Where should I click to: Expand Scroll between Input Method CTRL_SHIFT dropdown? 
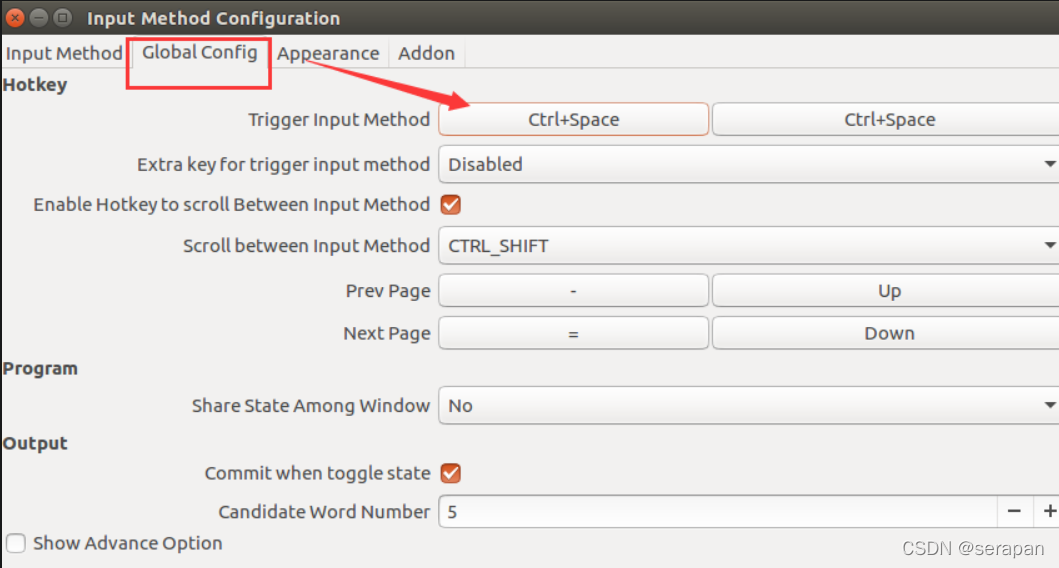point(748,246)
